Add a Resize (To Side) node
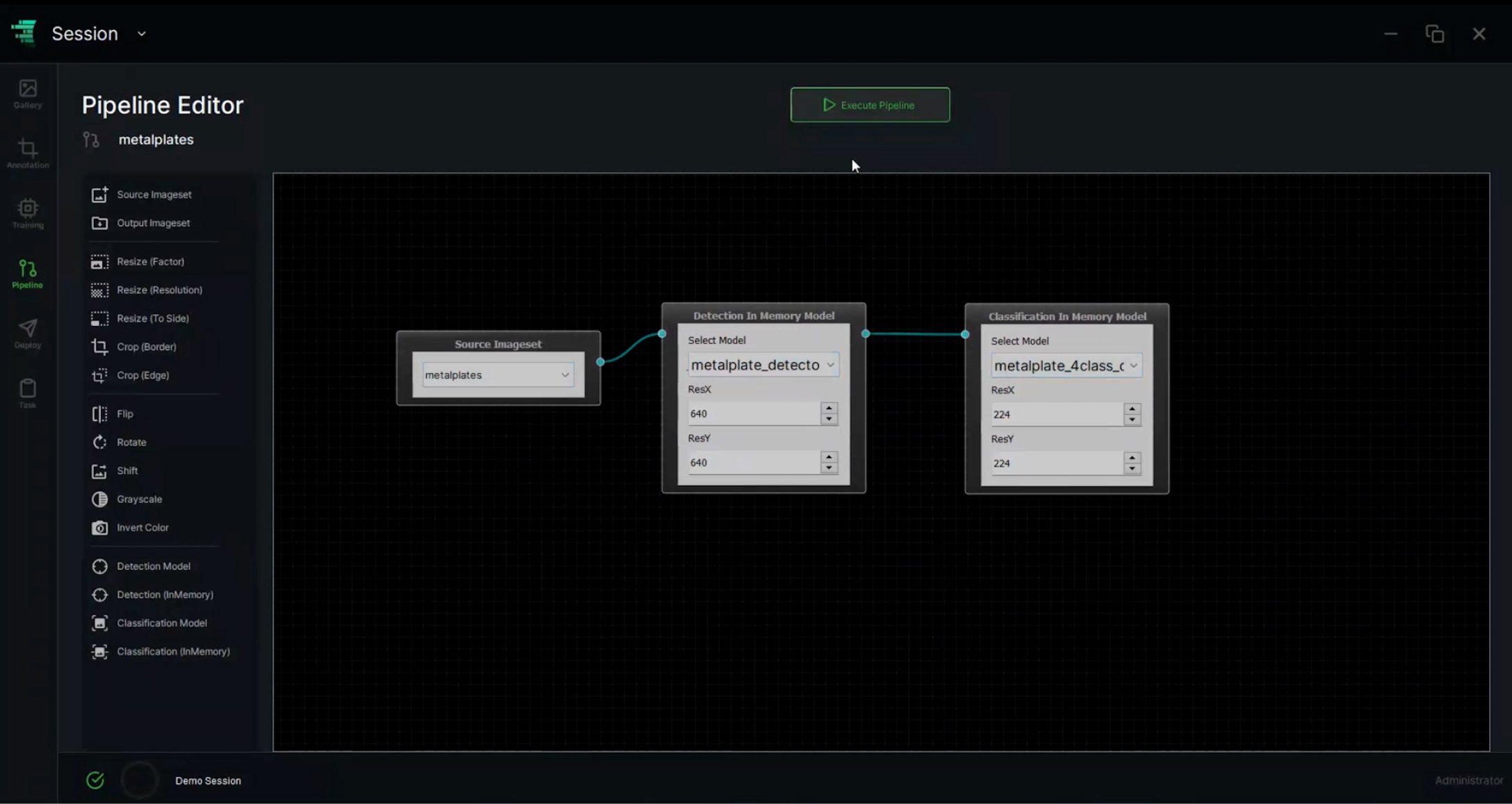The width and height of the screenshot is (1512, 804). pos(140,318)
